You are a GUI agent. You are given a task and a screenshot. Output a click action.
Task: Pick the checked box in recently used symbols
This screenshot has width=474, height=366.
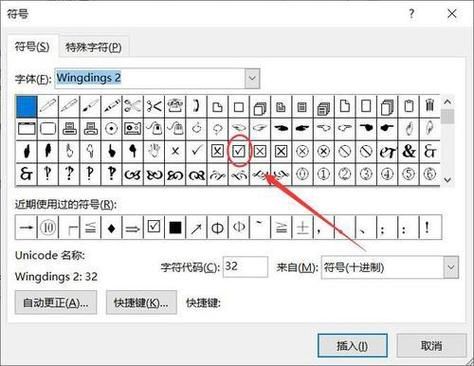[154, 227]
